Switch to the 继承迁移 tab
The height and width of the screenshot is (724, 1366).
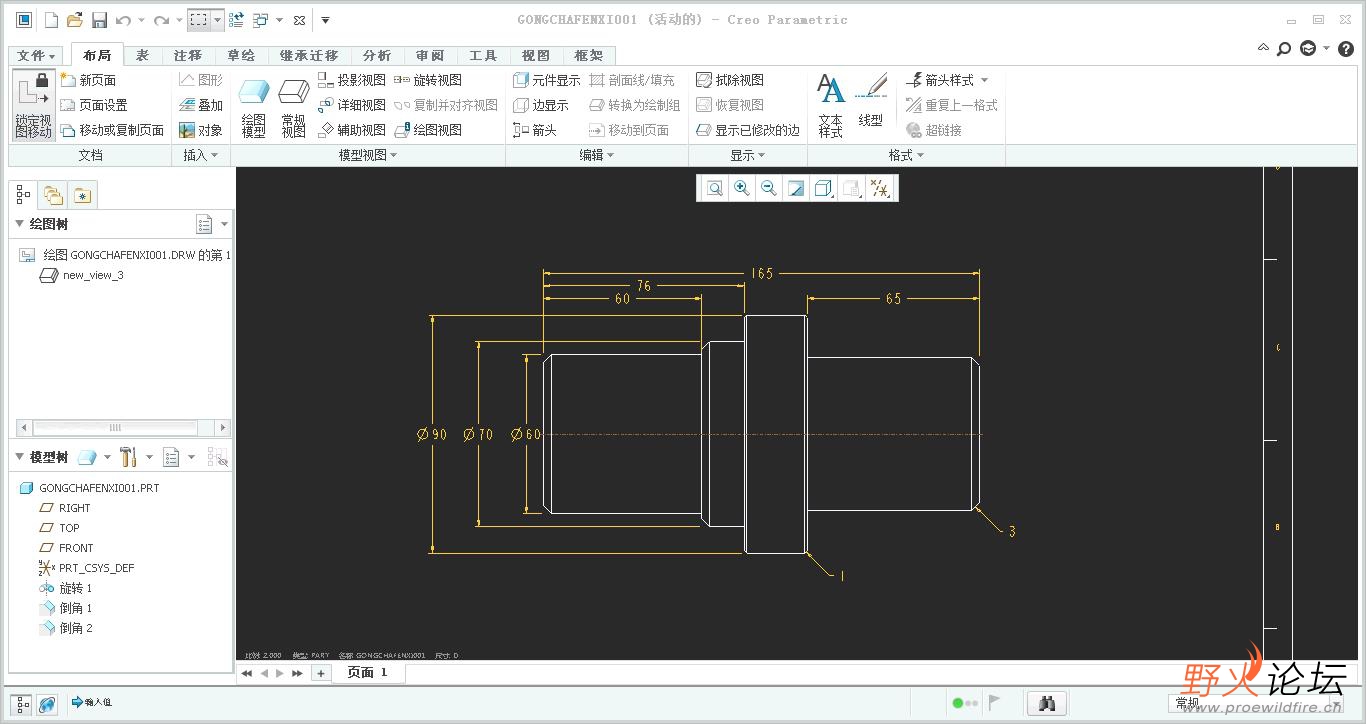point(309,56)
